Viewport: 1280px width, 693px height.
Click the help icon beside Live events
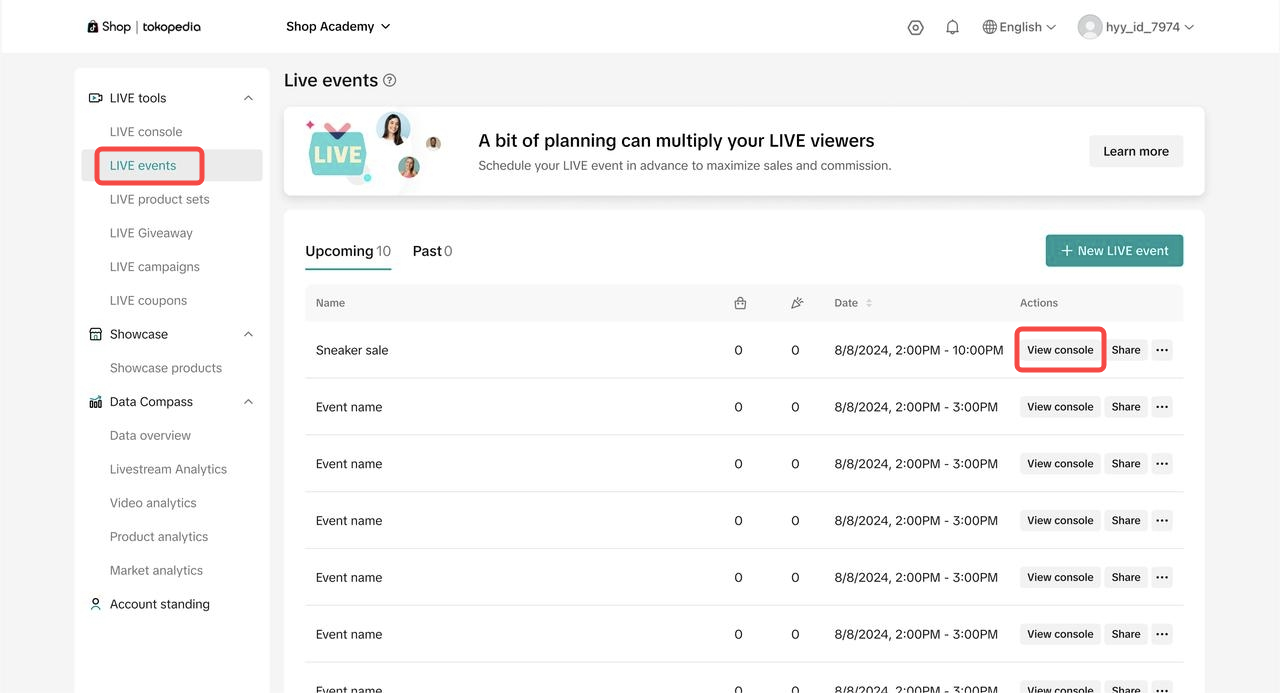(x=390, y=81)
